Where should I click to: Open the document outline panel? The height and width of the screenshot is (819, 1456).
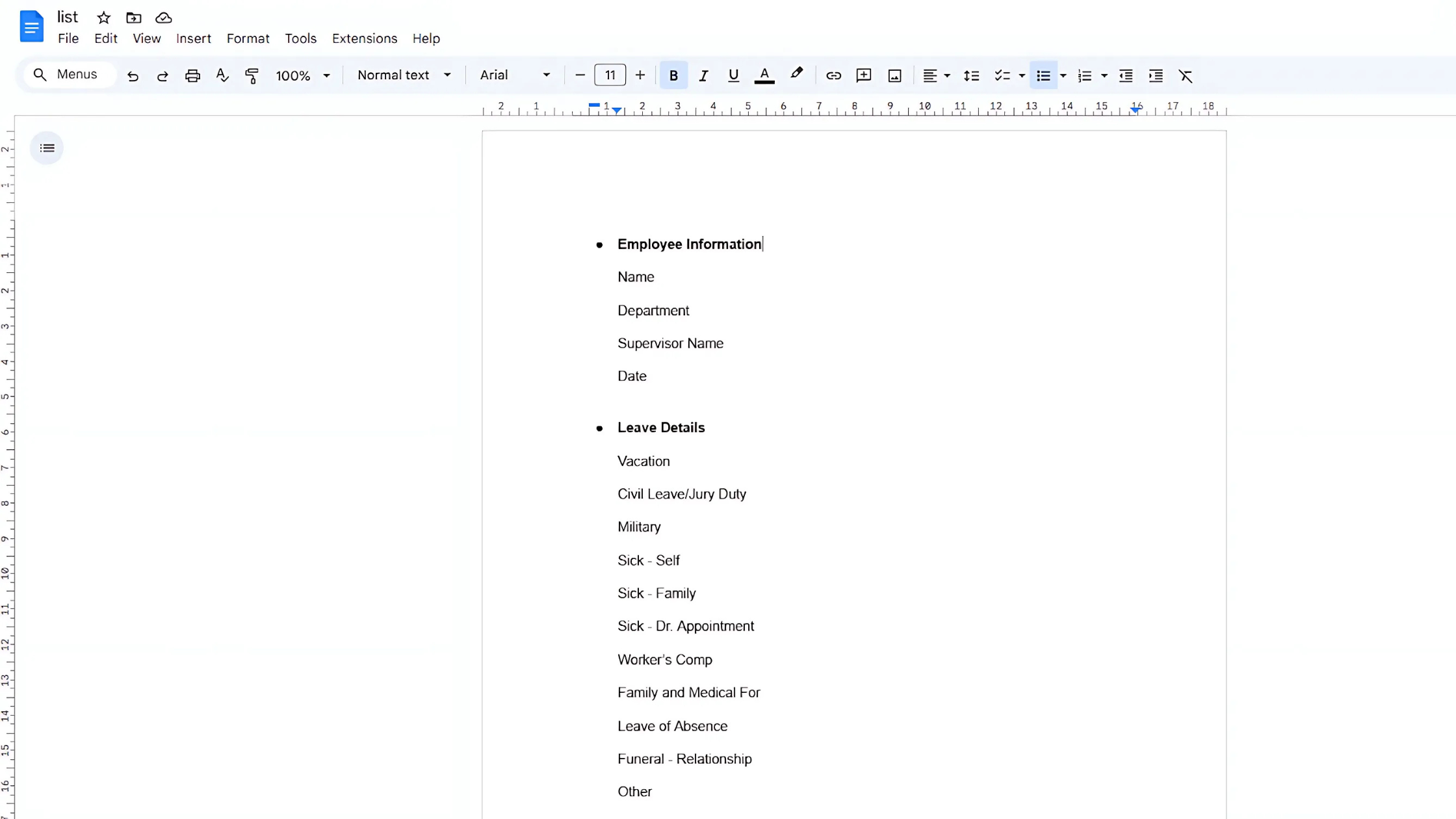[x=47, y=148]
